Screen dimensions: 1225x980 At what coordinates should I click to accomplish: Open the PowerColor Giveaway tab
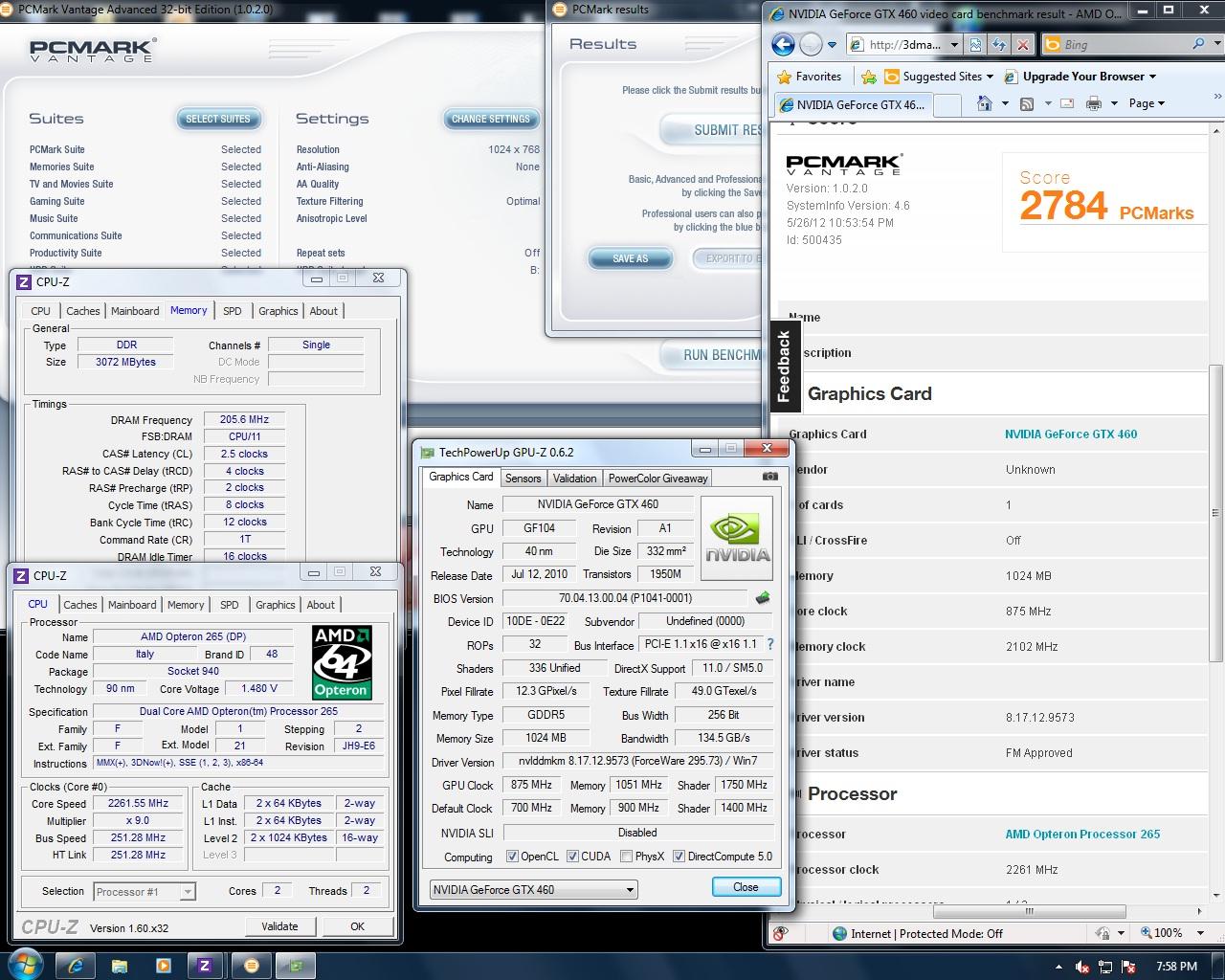click(658, 478)
